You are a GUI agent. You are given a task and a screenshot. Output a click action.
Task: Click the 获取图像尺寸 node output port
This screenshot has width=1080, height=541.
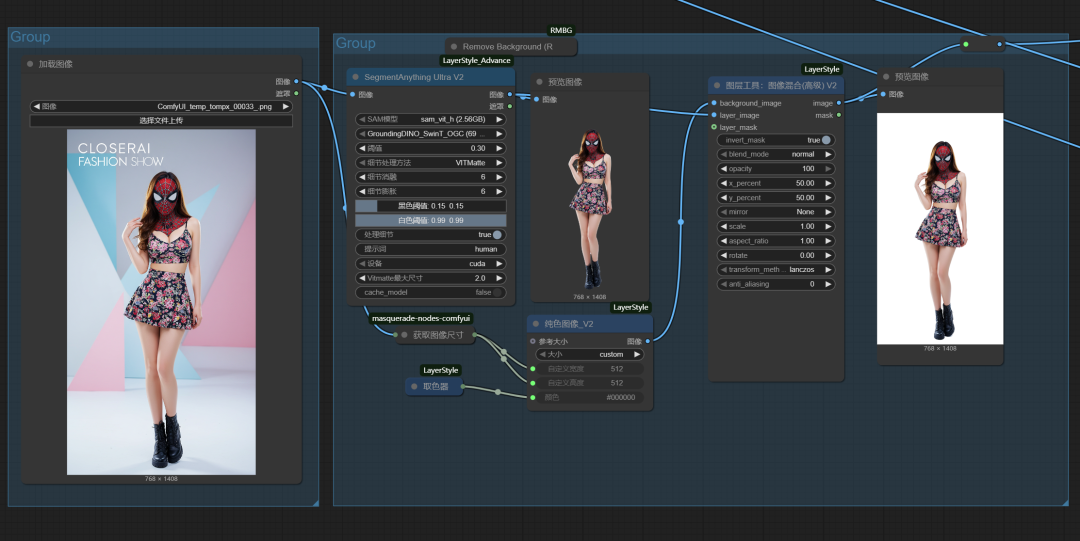475,335
